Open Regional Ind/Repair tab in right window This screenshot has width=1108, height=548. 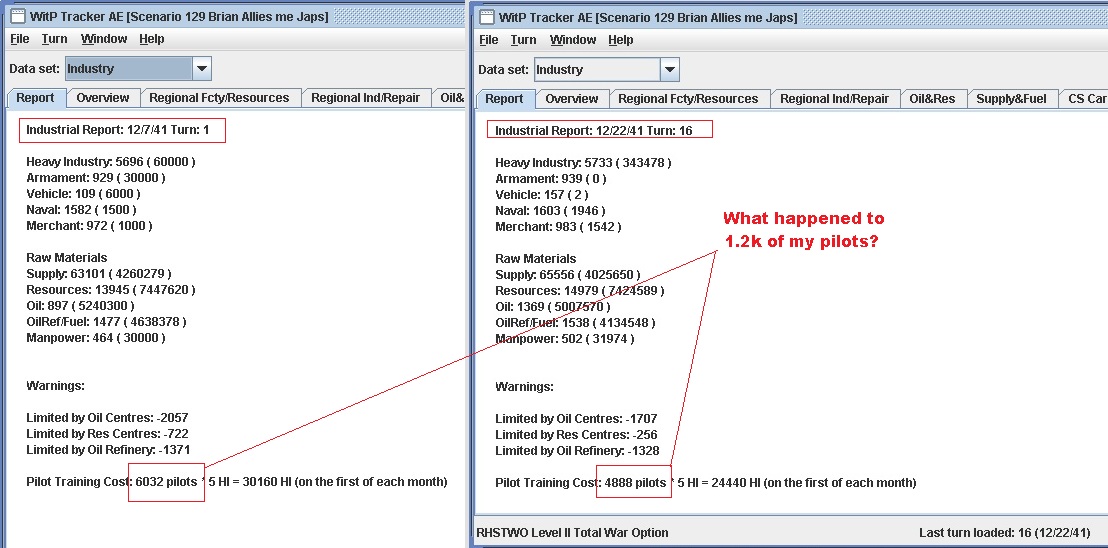pyautogui.click(x=835, y=98)
